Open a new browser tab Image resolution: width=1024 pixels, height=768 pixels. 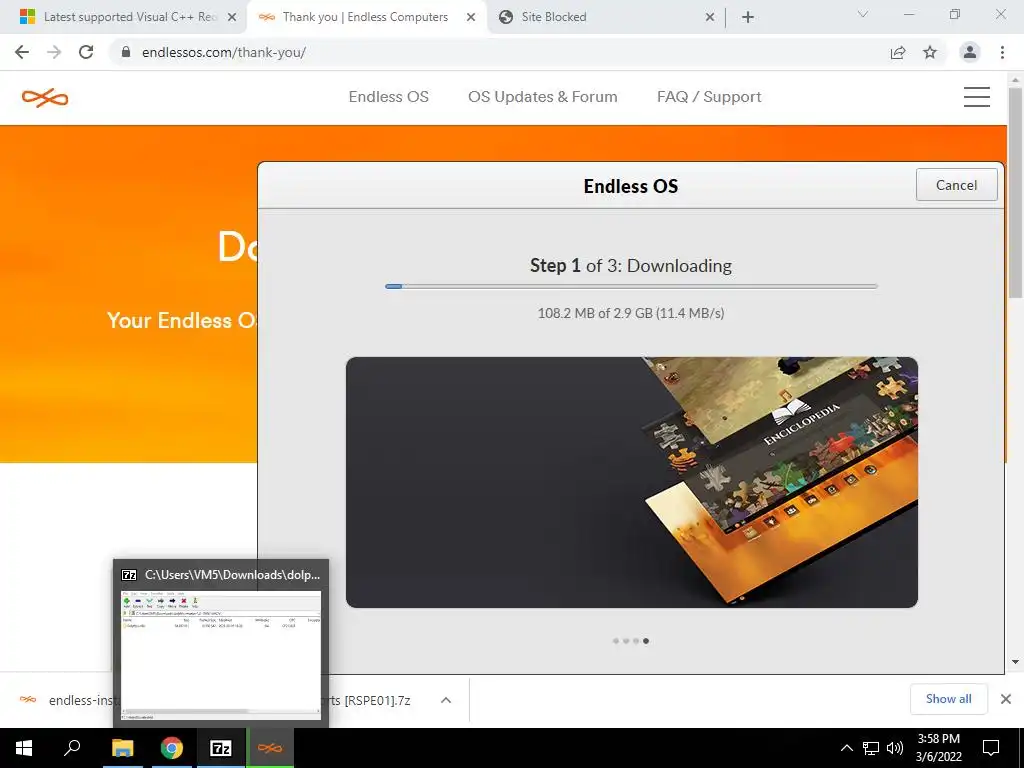748,17
